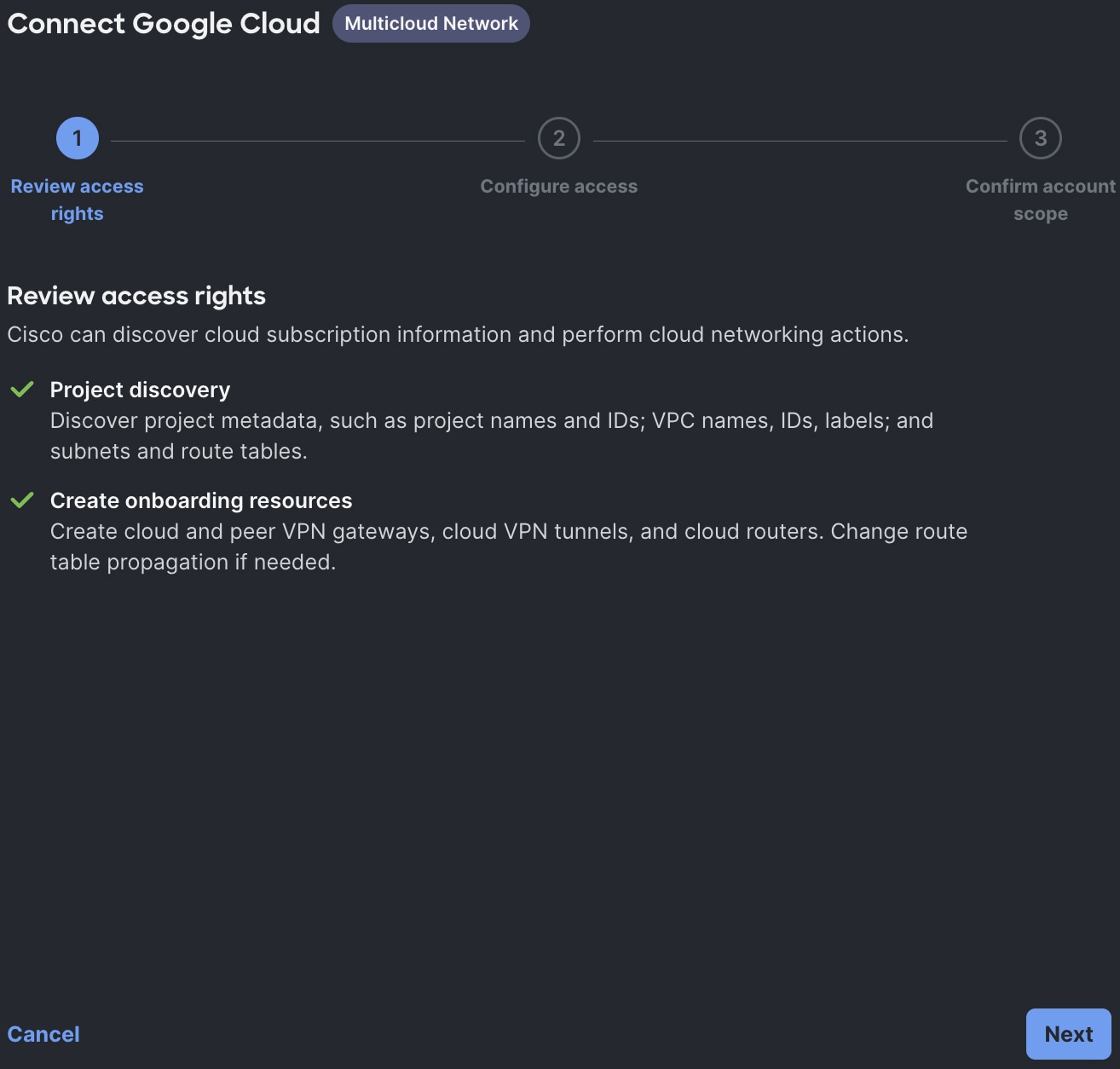Click the description starting 'Discover project metadata'
This screenshot has height=1069, width=1120.
pyautogui.click(x=492, y=436)
